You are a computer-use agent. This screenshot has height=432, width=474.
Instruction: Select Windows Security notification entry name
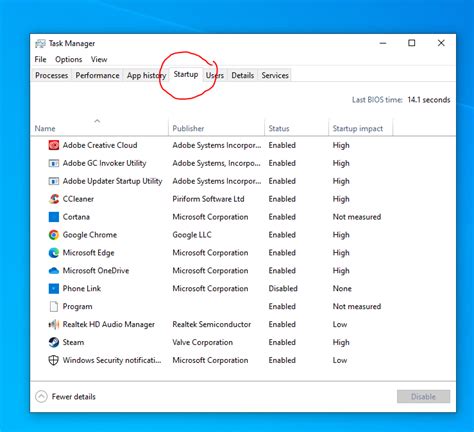pyautogui.click(x=112, y=360)
